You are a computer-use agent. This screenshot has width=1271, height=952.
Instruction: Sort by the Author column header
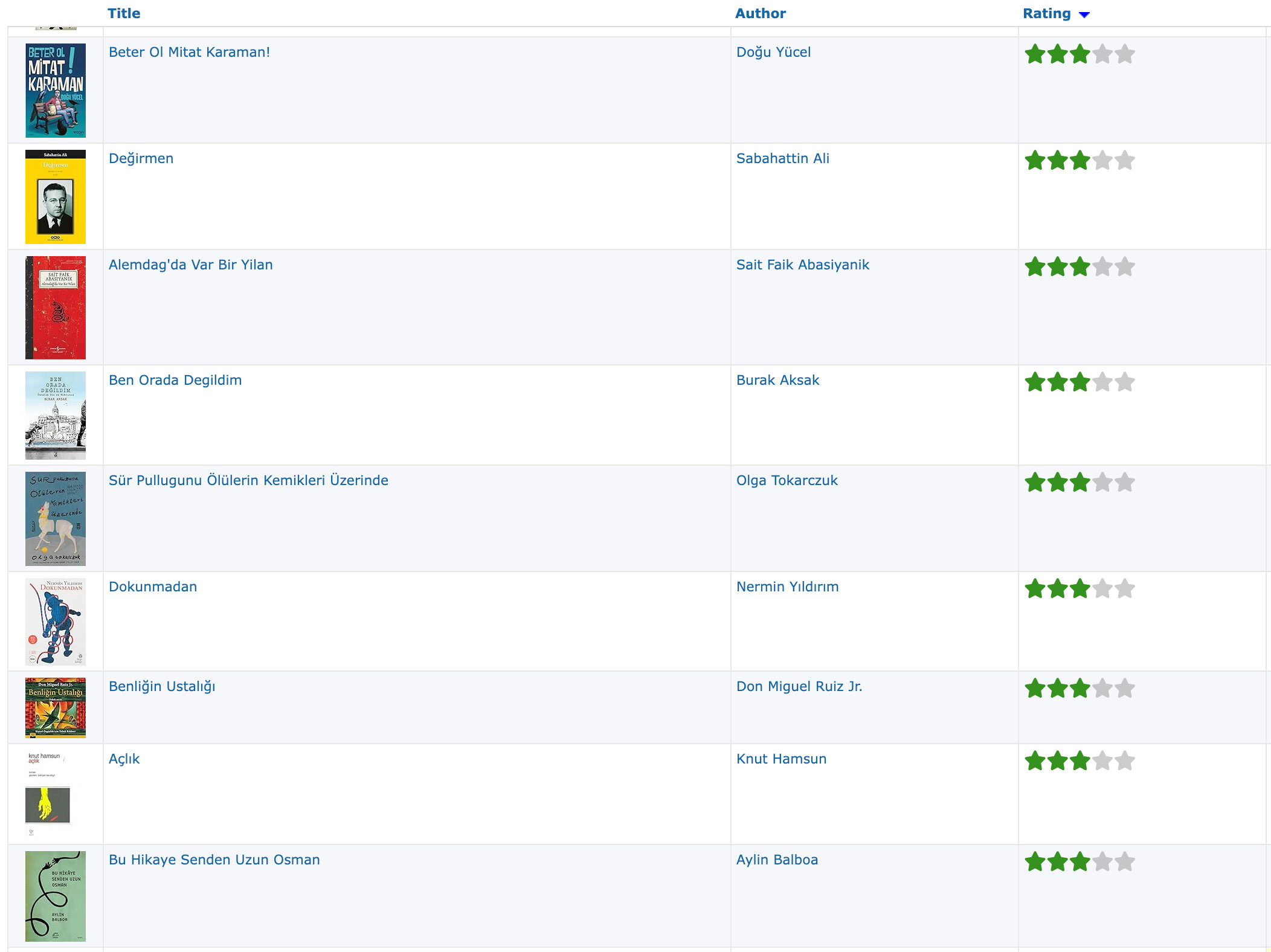(760, 13)
